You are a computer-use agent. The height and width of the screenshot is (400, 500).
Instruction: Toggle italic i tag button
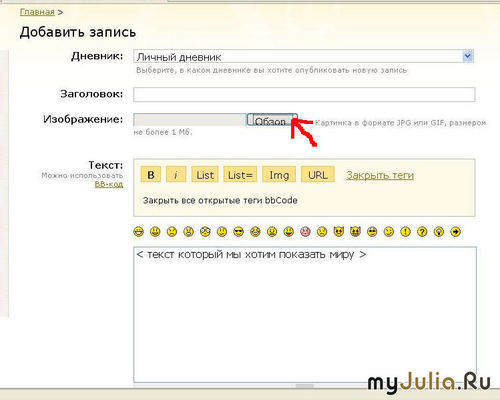(x=176, y=175)
